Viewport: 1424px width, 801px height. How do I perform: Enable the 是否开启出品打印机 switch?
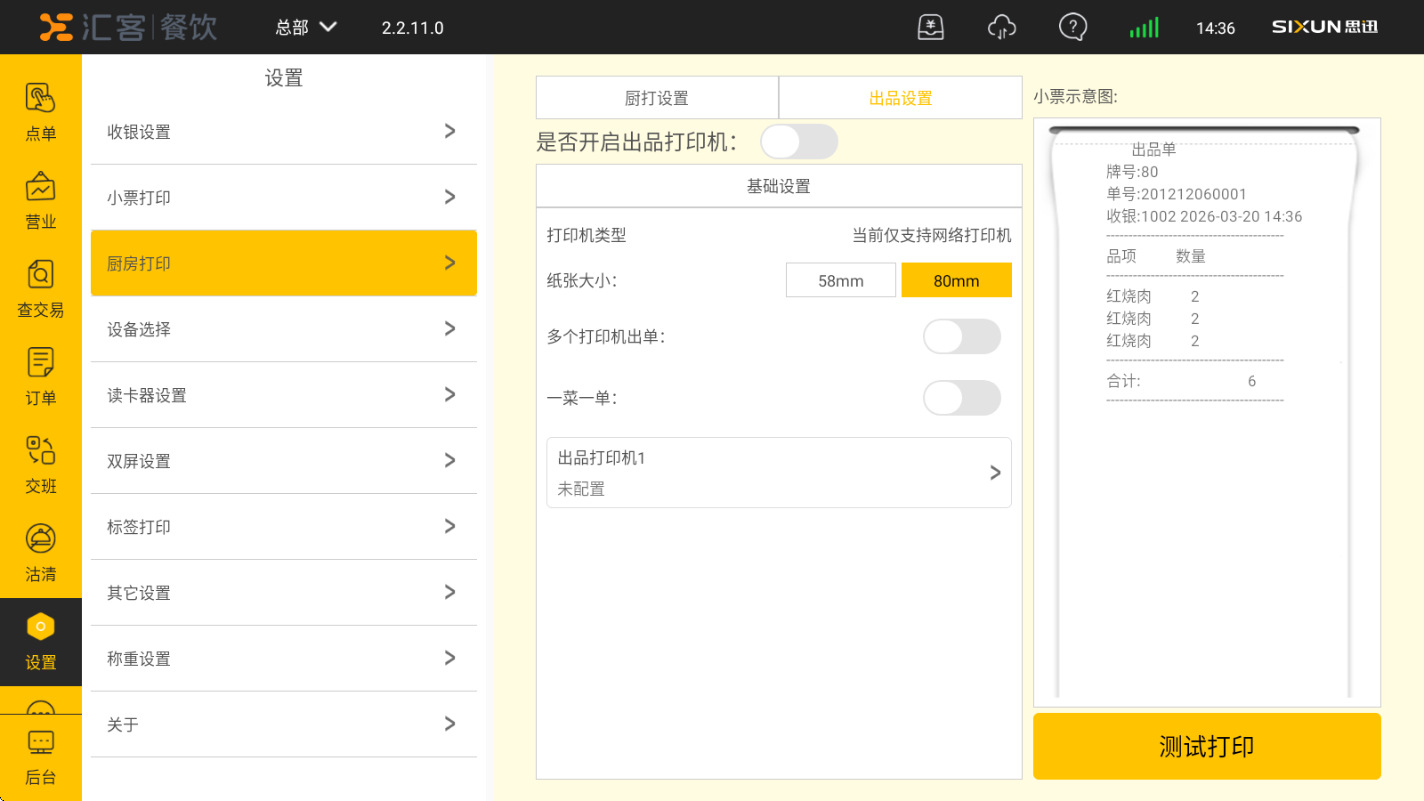coord(798,142)
